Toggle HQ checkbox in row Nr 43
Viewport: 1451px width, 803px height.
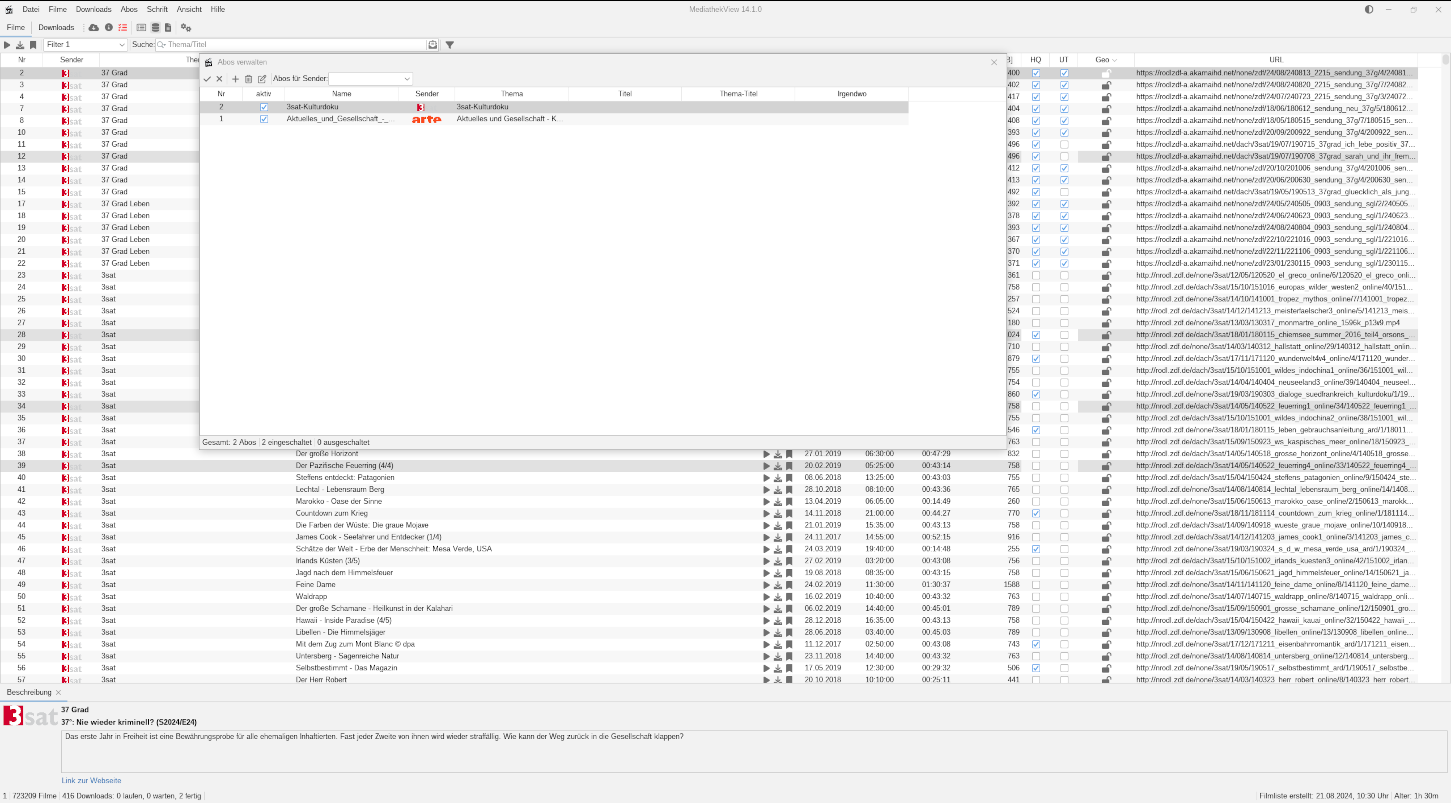(x=1036, y=514)
